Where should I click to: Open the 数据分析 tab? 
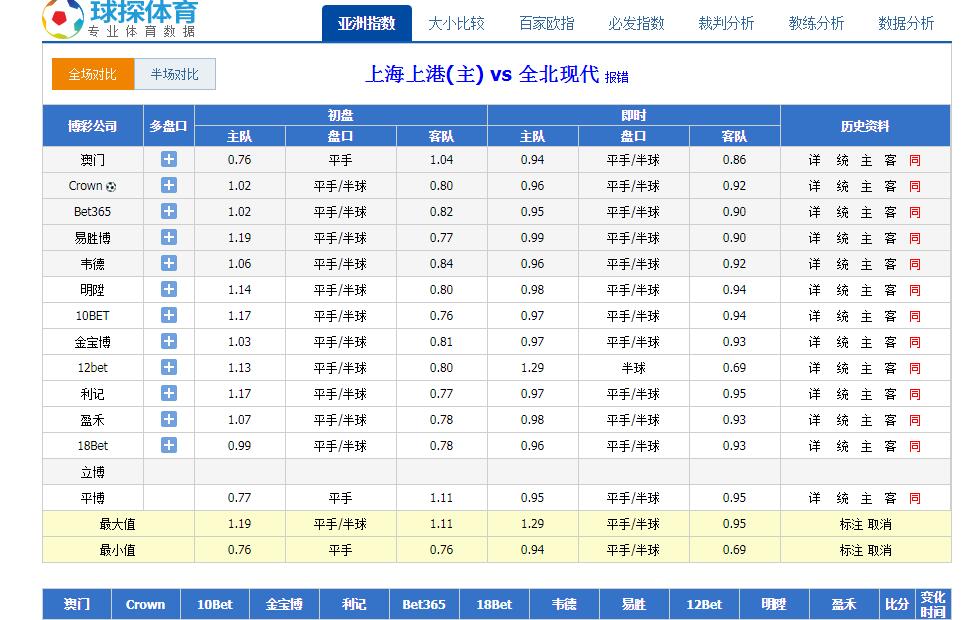(x=906, y=23)
